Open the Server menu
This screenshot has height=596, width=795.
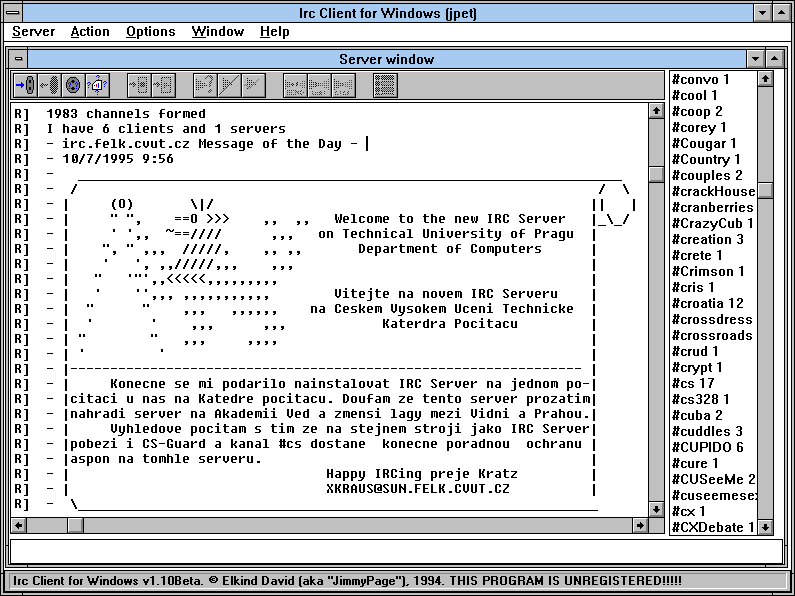[x=33, y=32]
